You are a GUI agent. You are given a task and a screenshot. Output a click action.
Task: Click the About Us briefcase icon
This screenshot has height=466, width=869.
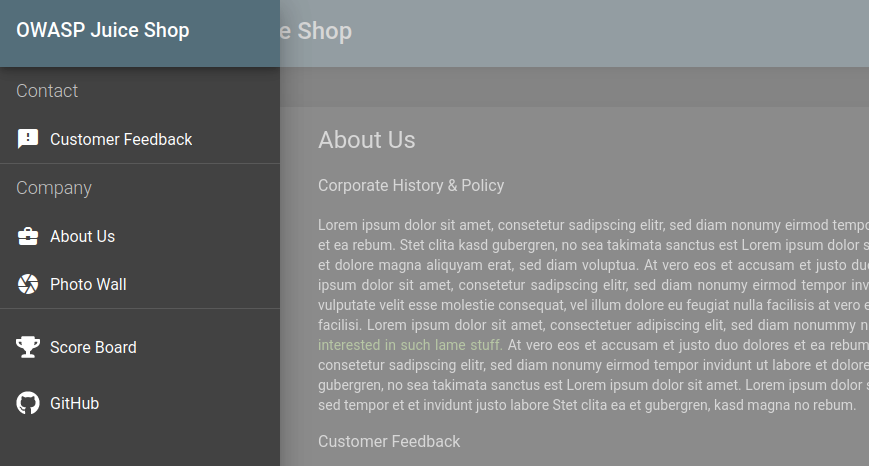[x=28, y=236]
